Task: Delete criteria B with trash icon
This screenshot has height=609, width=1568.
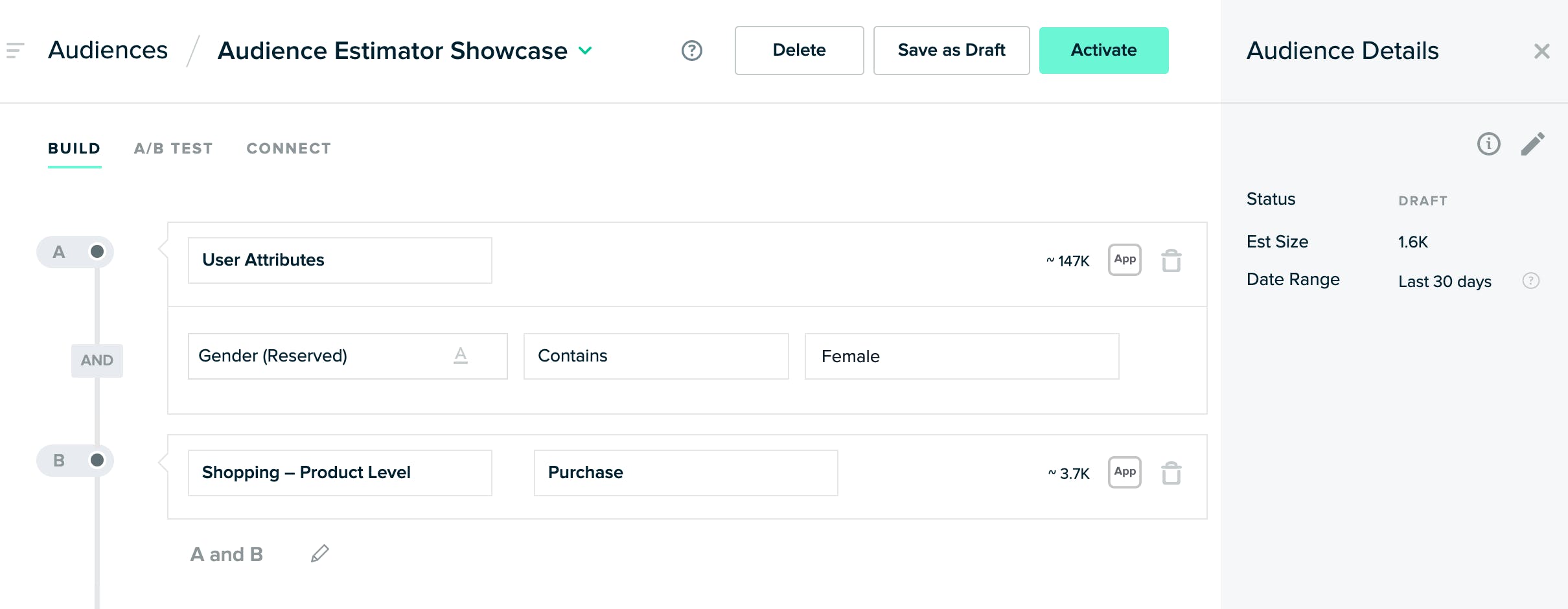Action: [1171, 473]
